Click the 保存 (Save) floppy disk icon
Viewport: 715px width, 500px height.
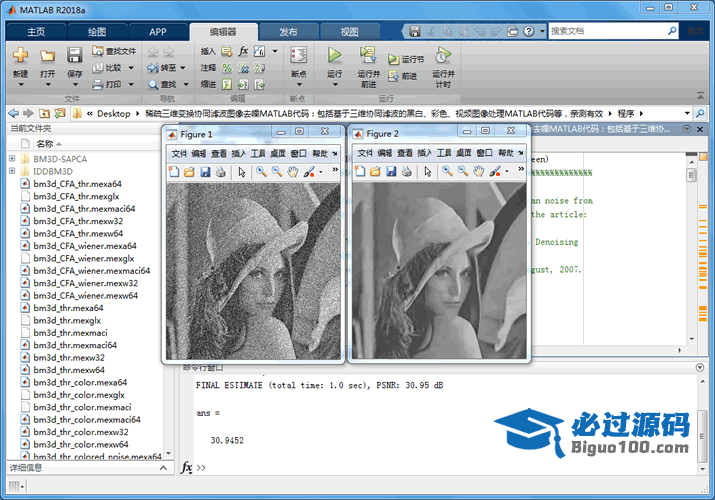[x=75, y=56]
